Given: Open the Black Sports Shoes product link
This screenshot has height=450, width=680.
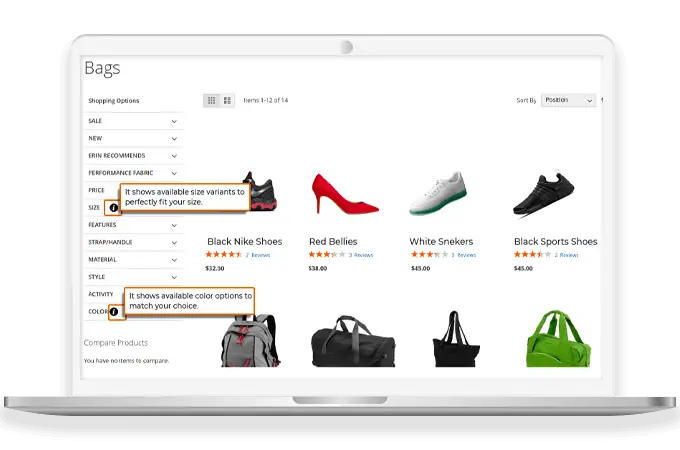Looking at the screenshot, I should tap(556, 241).
